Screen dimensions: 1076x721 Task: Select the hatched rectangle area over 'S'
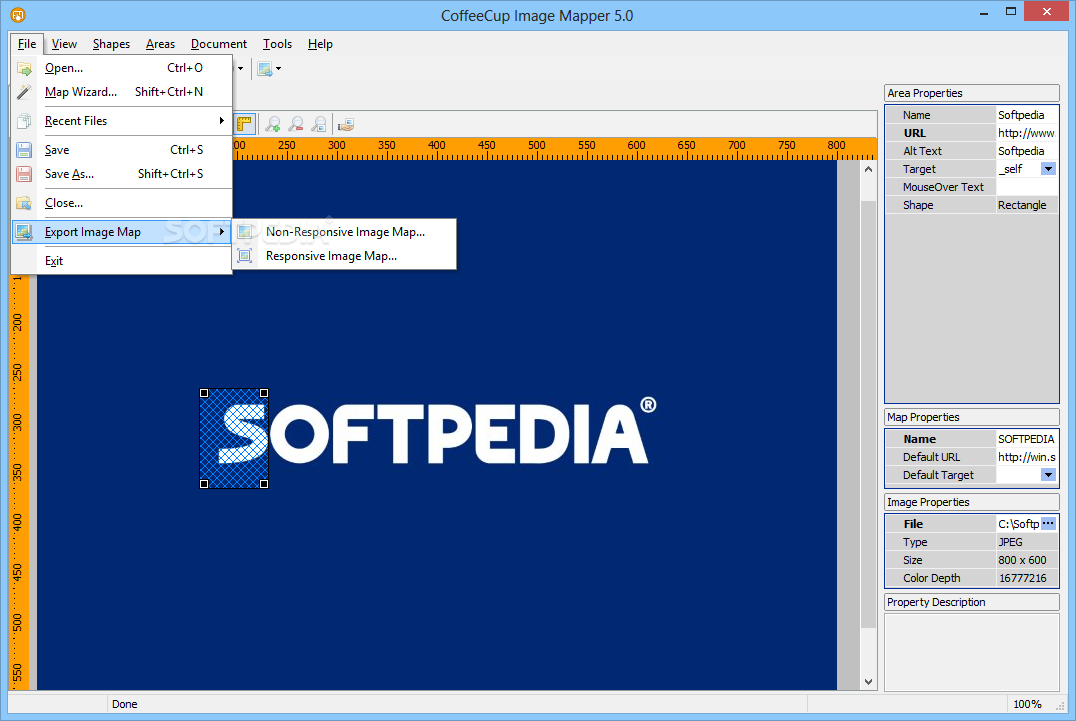234,438
